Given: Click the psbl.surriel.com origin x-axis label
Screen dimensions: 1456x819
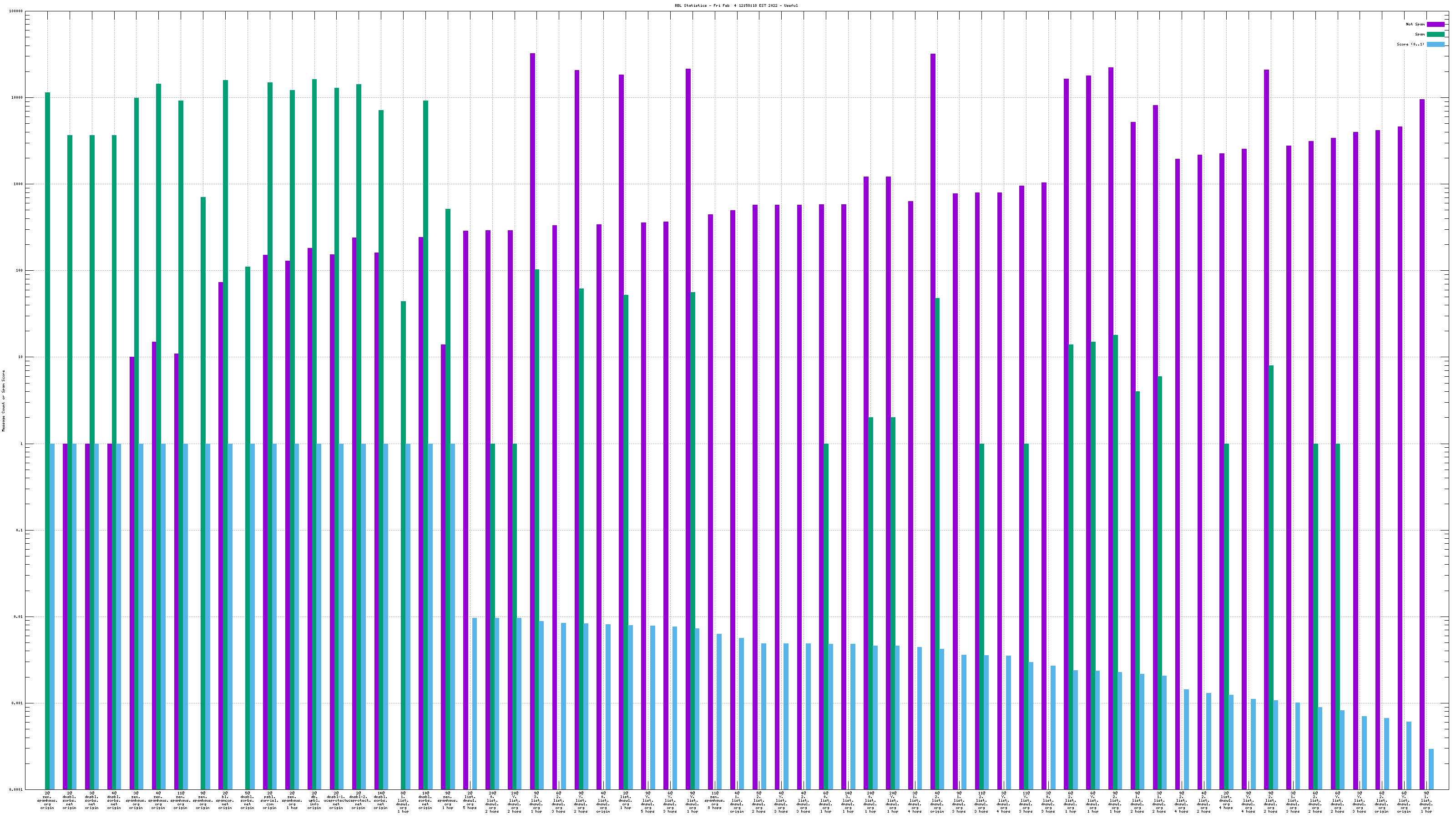Looking at the screenshot, I should tap(270, 800).
